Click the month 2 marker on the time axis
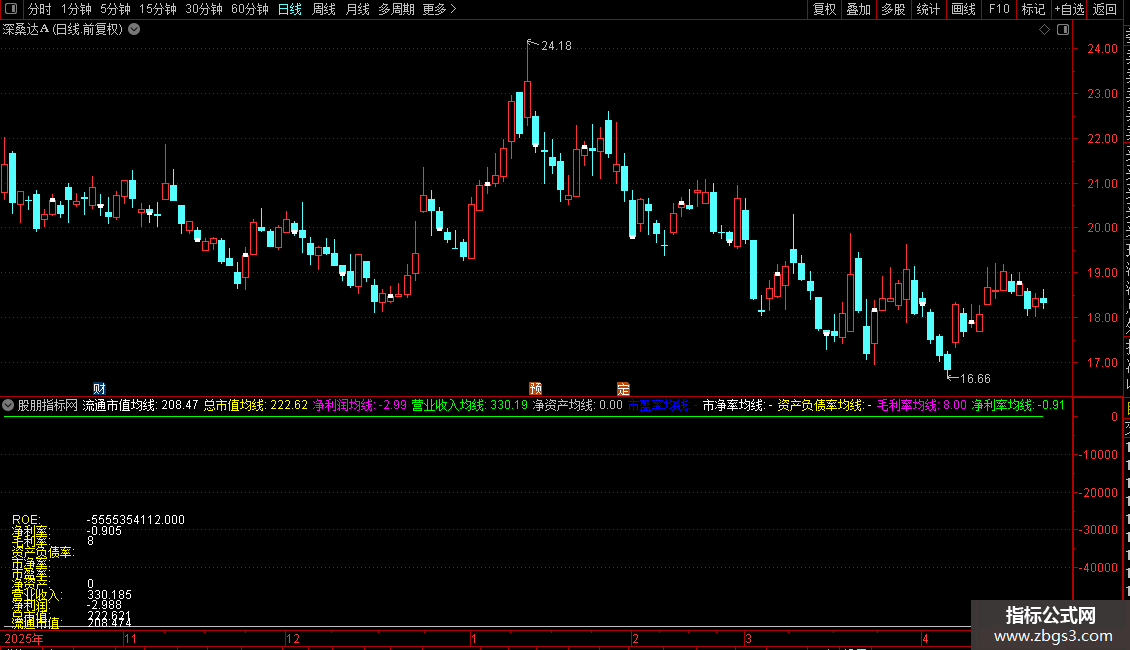Screen dimensions: 1130x650 (635, 638)
